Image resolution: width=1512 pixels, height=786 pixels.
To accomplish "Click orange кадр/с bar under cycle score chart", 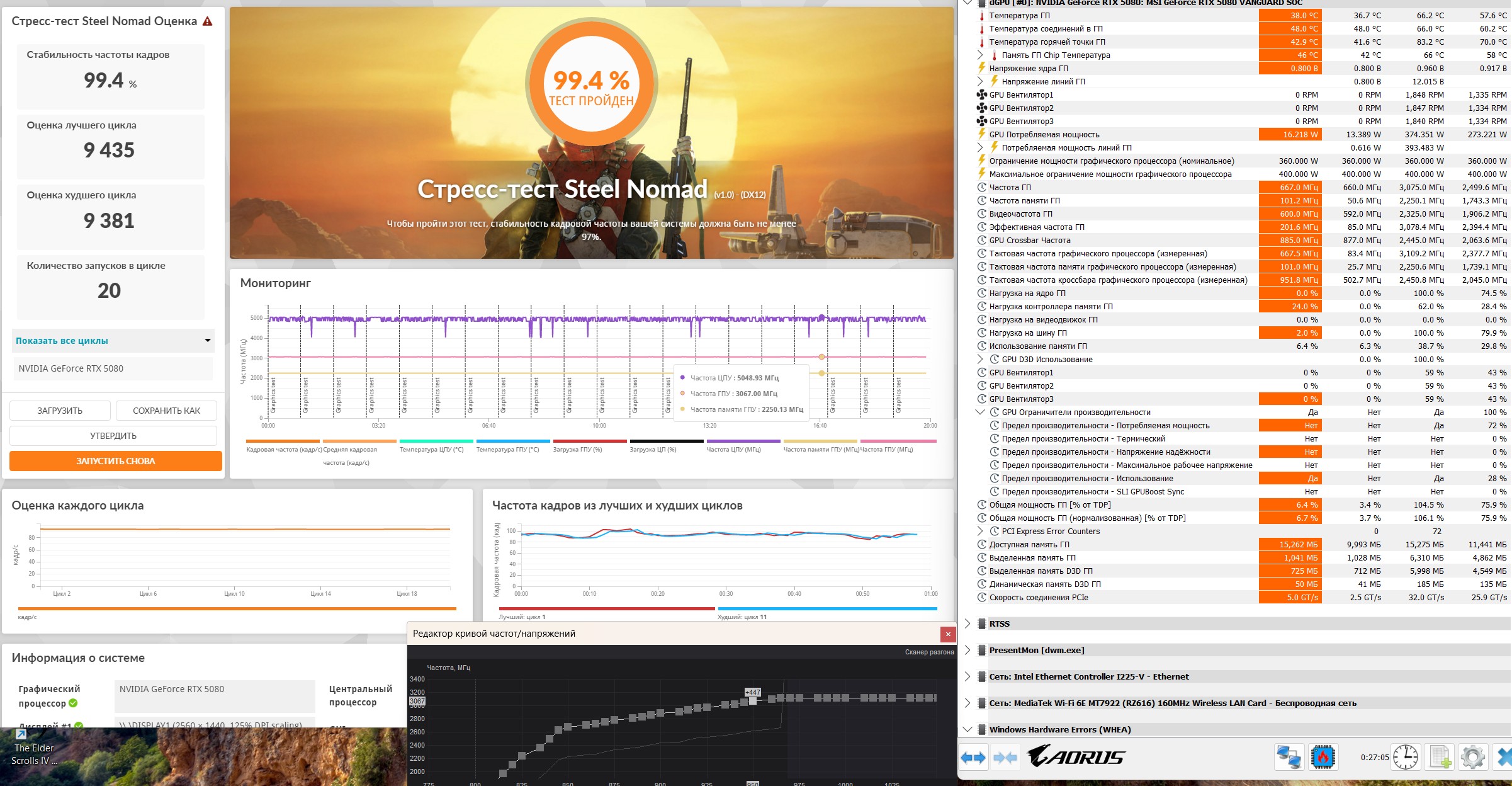I will pyautogui.click(x=237, y=608).
